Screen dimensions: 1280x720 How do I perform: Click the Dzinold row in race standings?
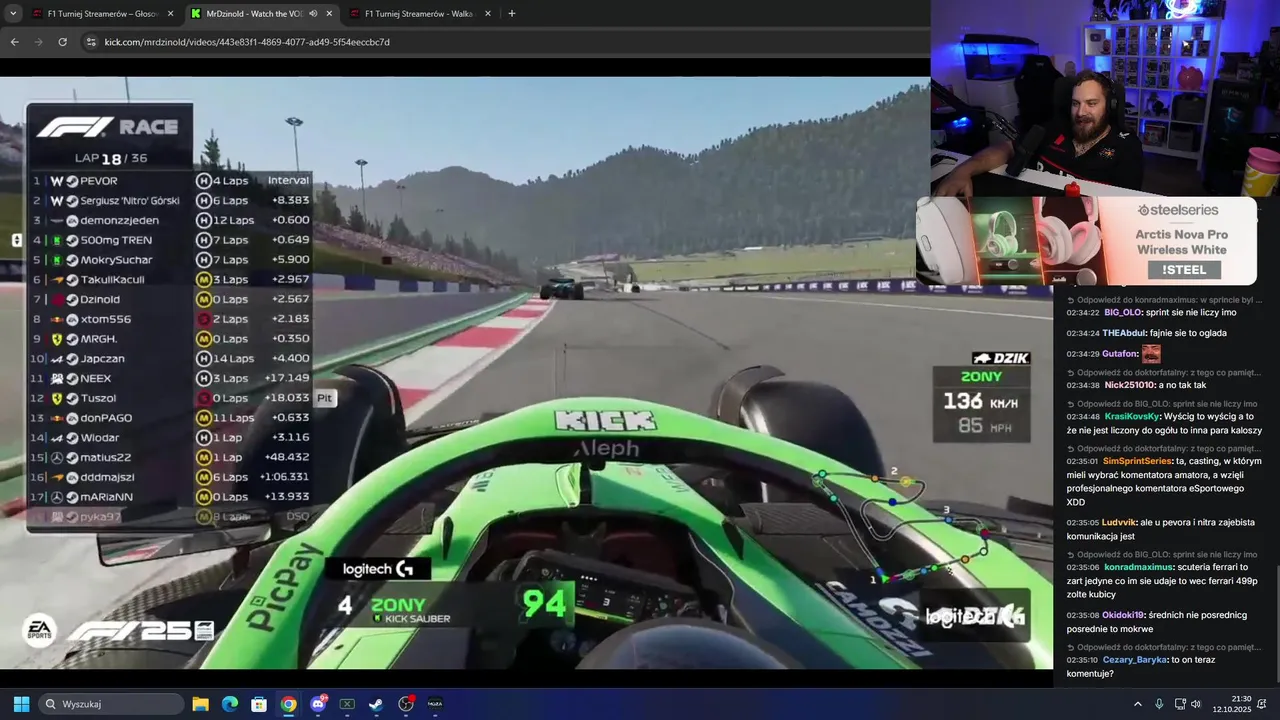tap(170, 299)
